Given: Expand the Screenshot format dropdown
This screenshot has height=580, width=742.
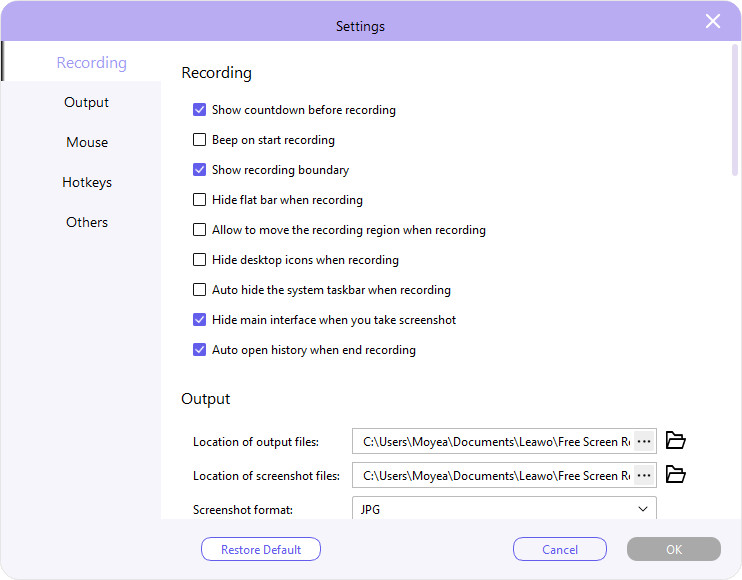Looking at the screenshot, I should tap(504, 509).
